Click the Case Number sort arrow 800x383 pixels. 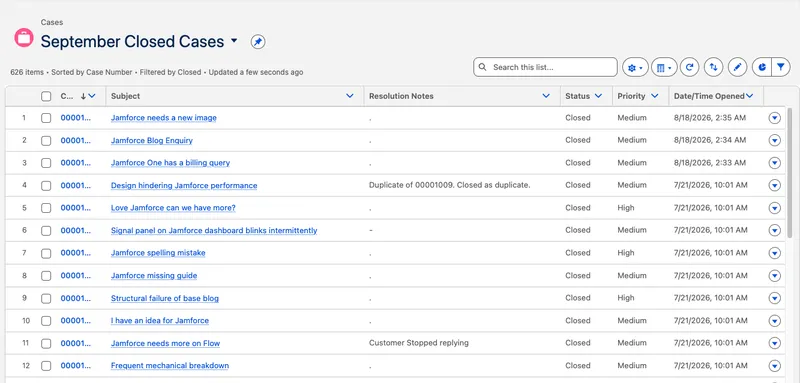click(83, 96)
